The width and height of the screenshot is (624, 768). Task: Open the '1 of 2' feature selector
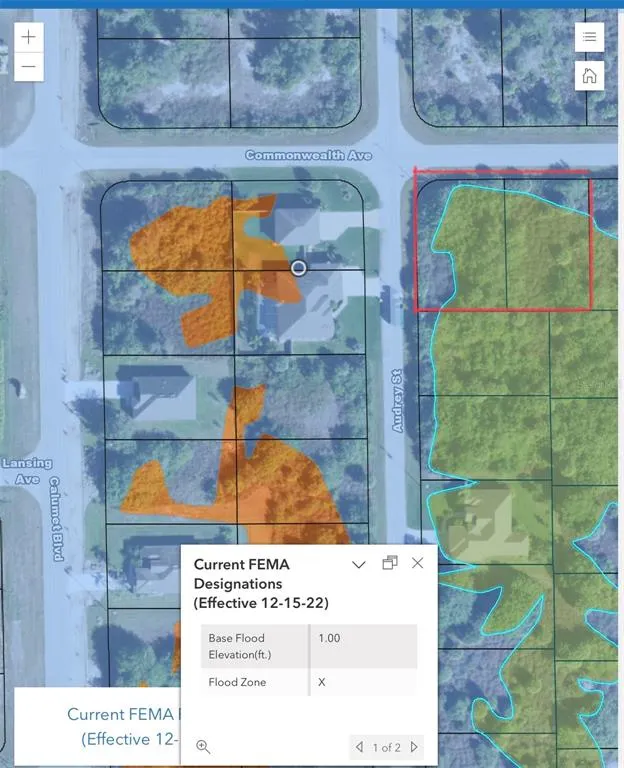click(x=386, y=747)
